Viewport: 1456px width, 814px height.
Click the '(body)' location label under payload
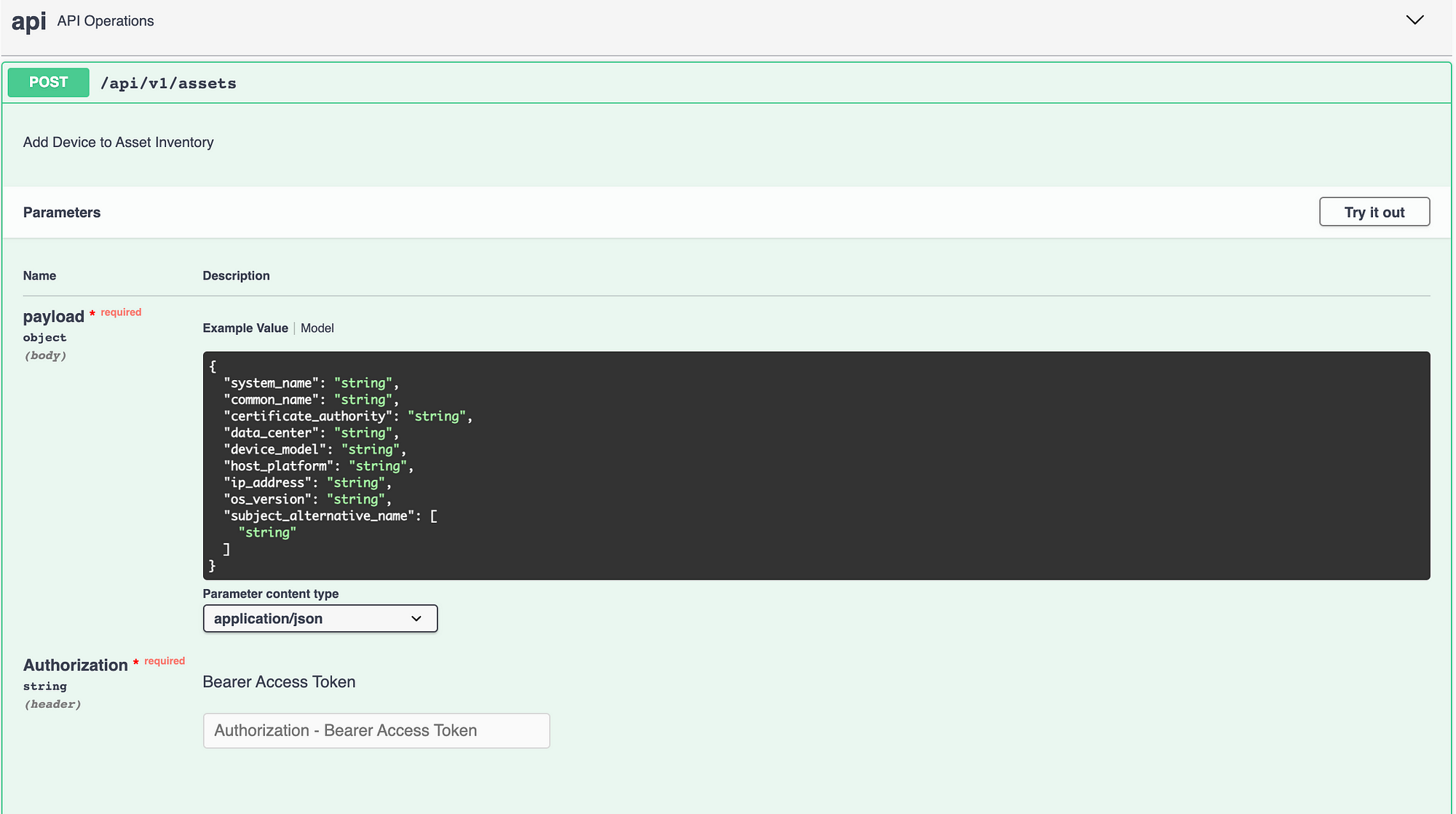[x=45, y=355]
